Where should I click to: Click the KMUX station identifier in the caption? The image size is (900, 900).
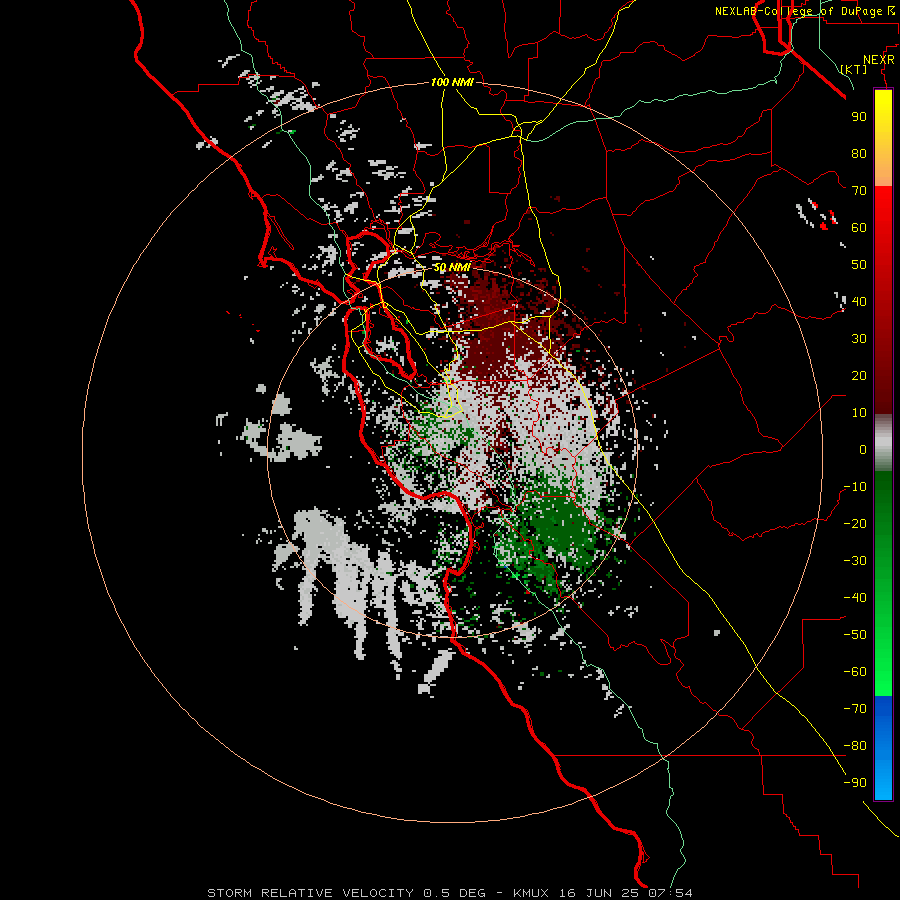click(531, 893)
